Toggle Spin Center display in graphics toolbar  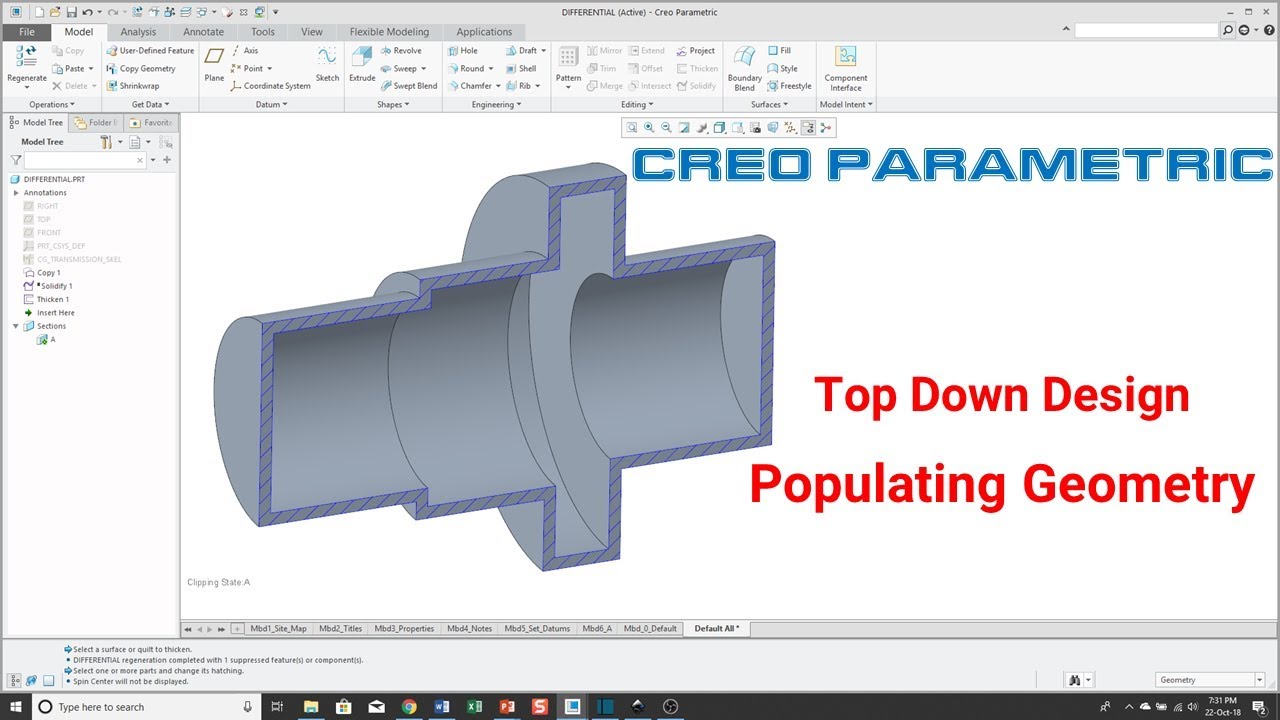[x=826, y=127]
